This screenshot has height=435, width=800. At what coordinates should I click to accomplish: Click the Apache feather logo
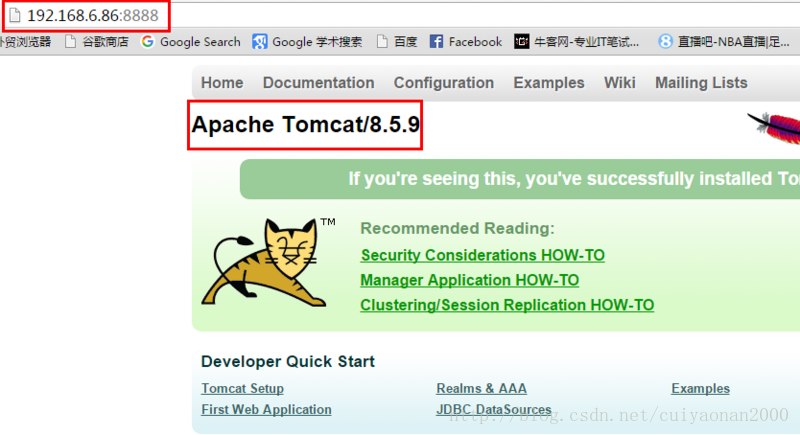774,127
